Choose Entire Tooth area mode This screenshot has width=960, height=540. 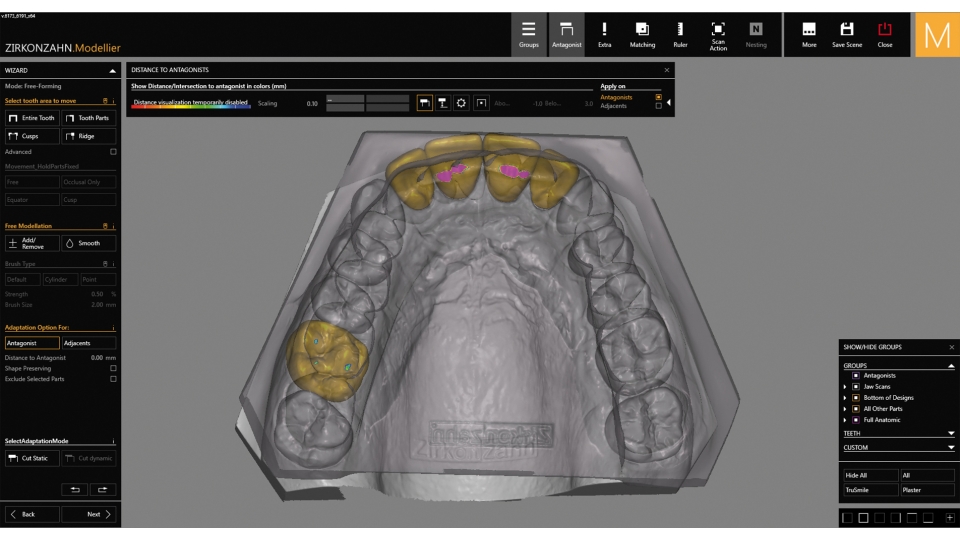click(32, 118)
